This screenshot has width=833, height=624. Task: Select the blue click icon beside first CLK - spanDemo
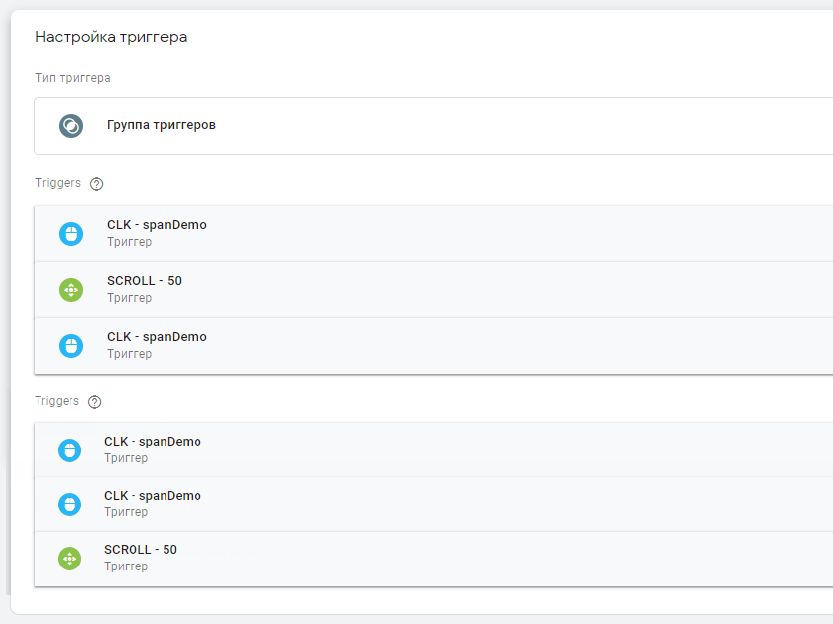click(x=70, y=232)
